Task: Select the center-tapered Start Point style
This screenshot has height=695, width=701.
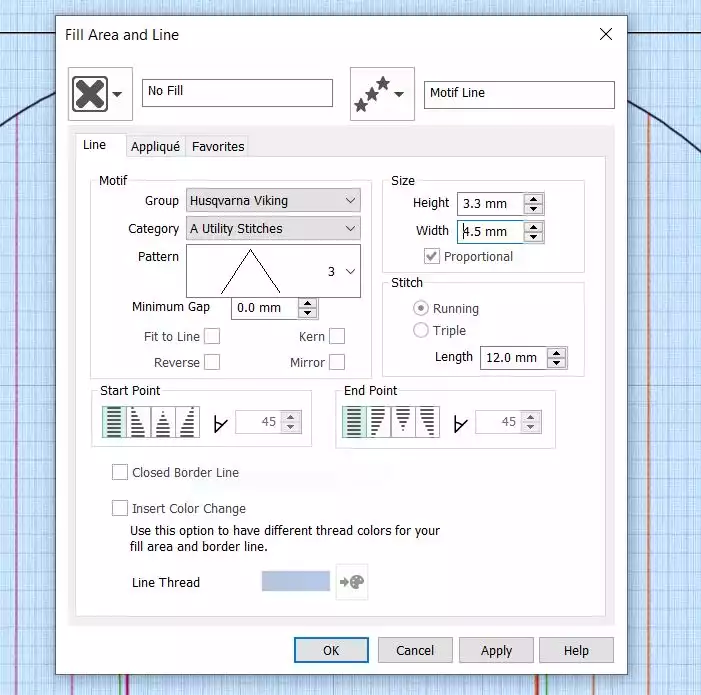Action: coord(163,422)
